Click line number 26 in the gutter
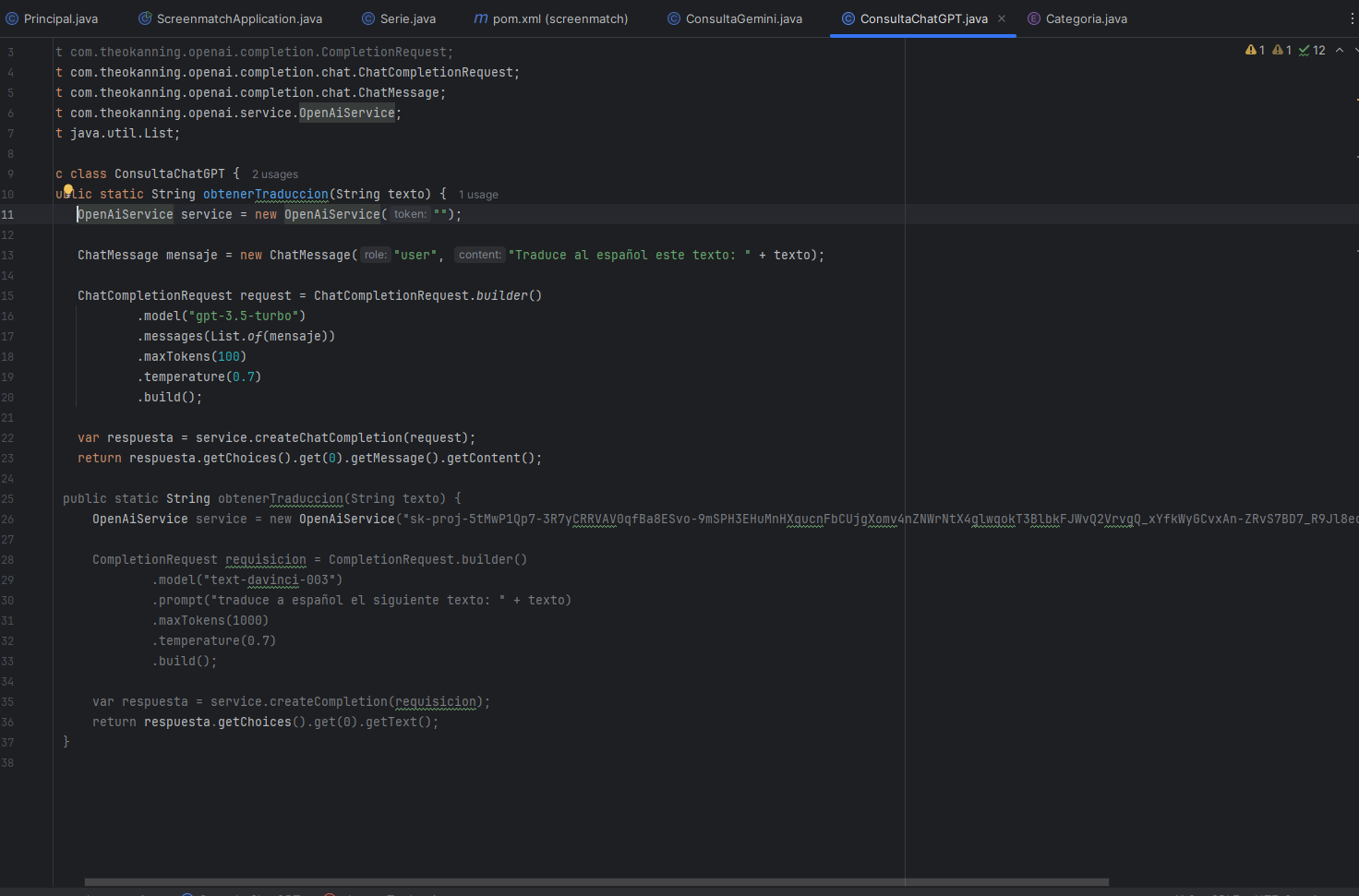The width and height of the screenshot is (1359, 896). click(x=7, y=520)
